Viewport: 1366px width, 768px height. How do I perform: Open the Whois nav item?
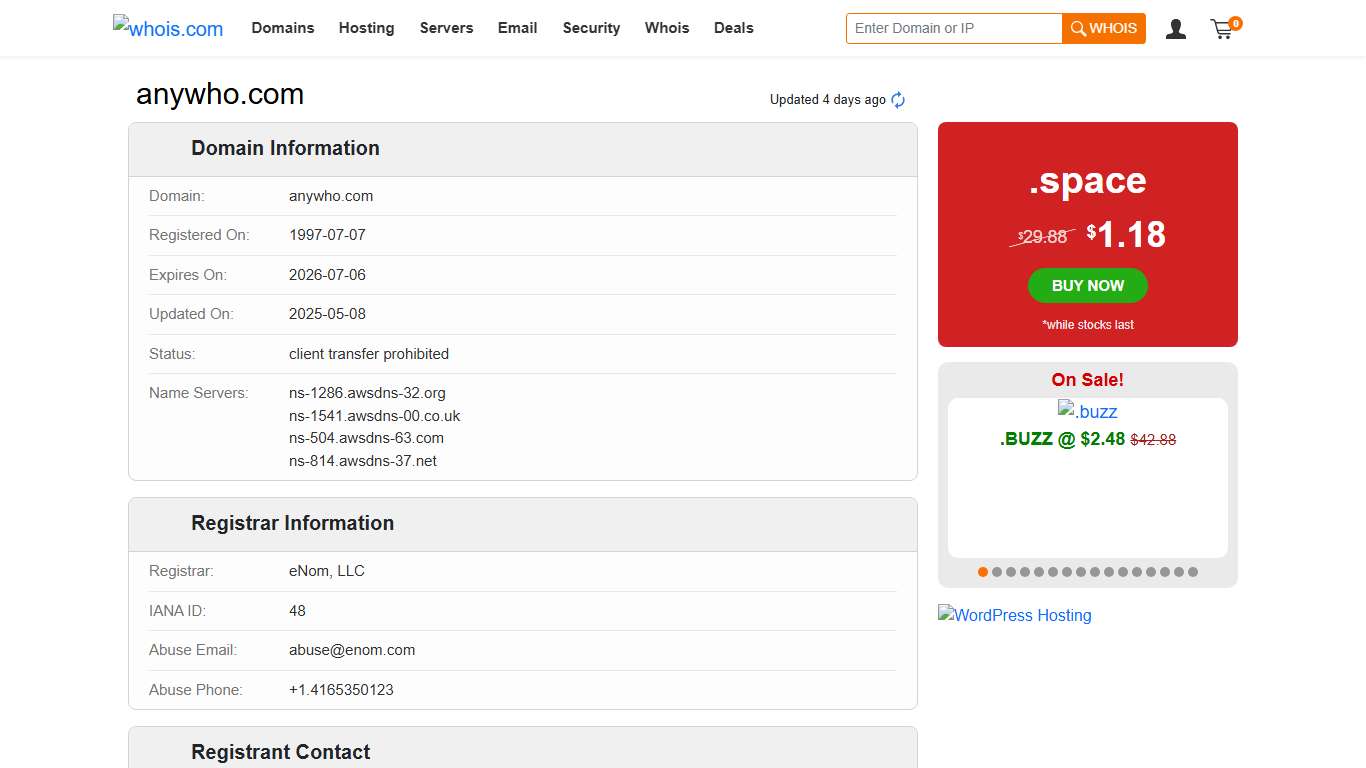pos(667,28)
